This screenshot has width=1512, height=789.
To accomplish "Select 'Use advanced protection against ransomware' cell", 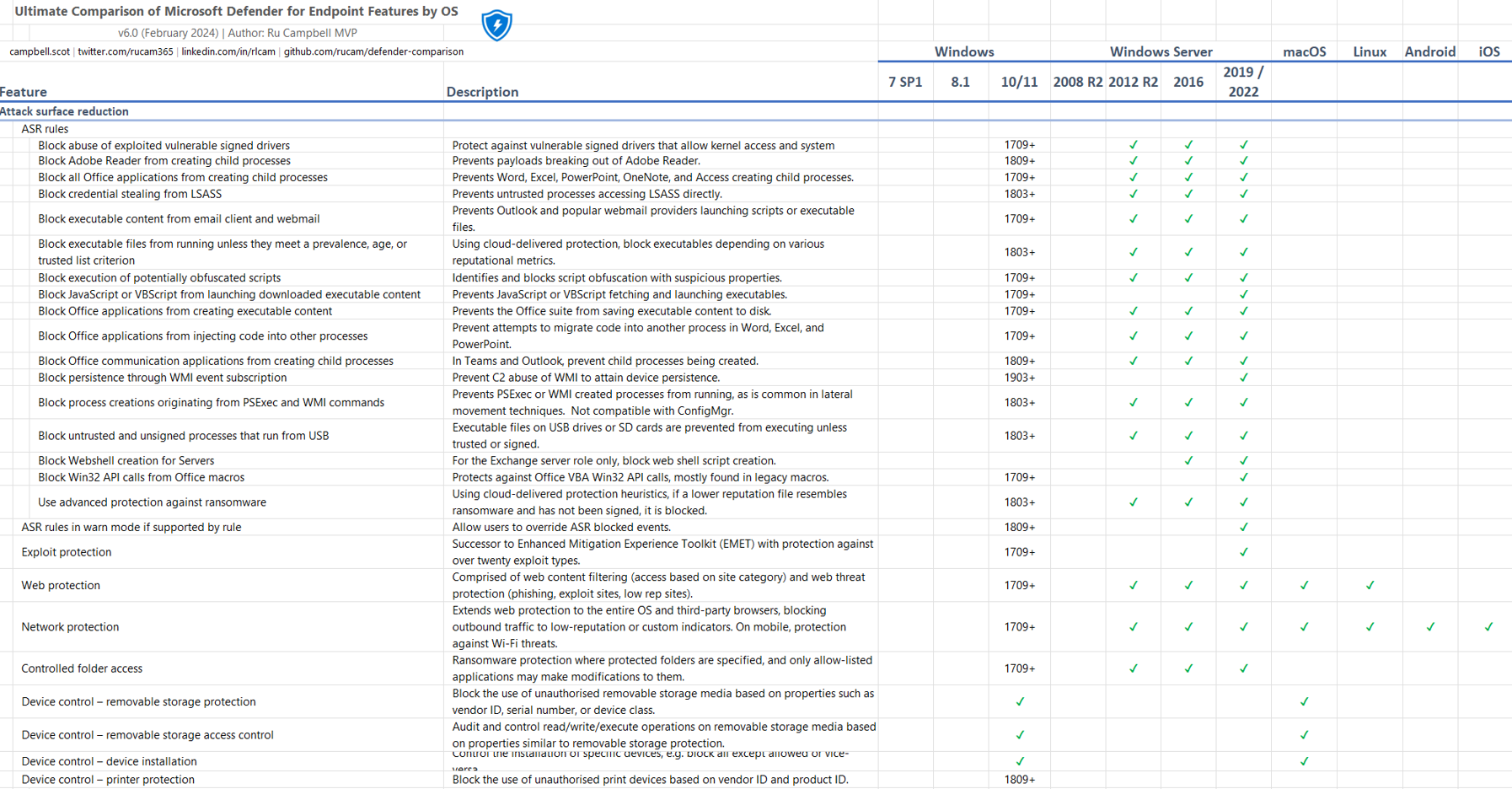I will (152, 502).
